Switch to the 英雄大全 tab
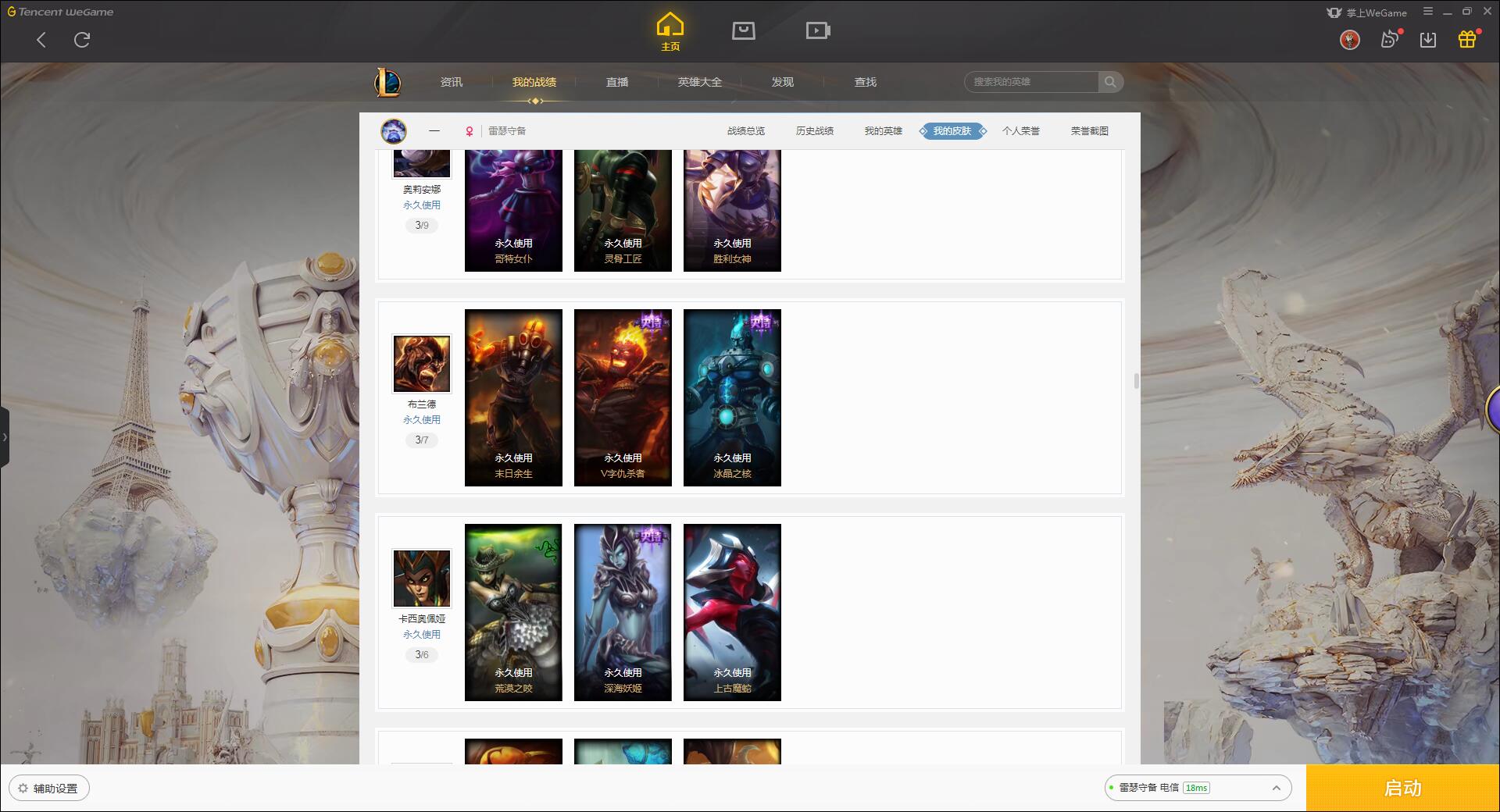This screenshot has width=1500, height=812. tap(700, 82)
